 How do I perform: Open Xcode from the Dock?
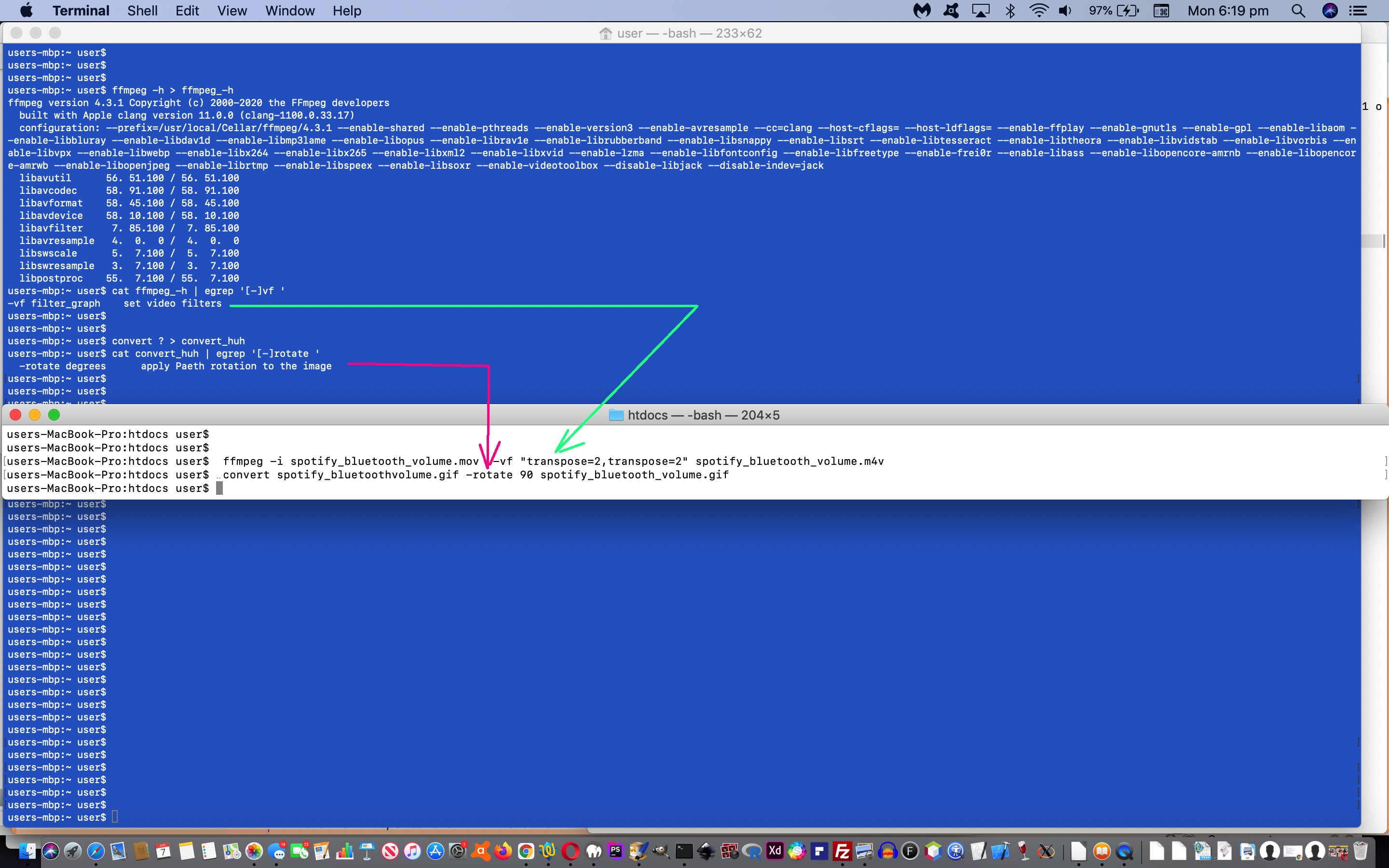pos(1000,851)
